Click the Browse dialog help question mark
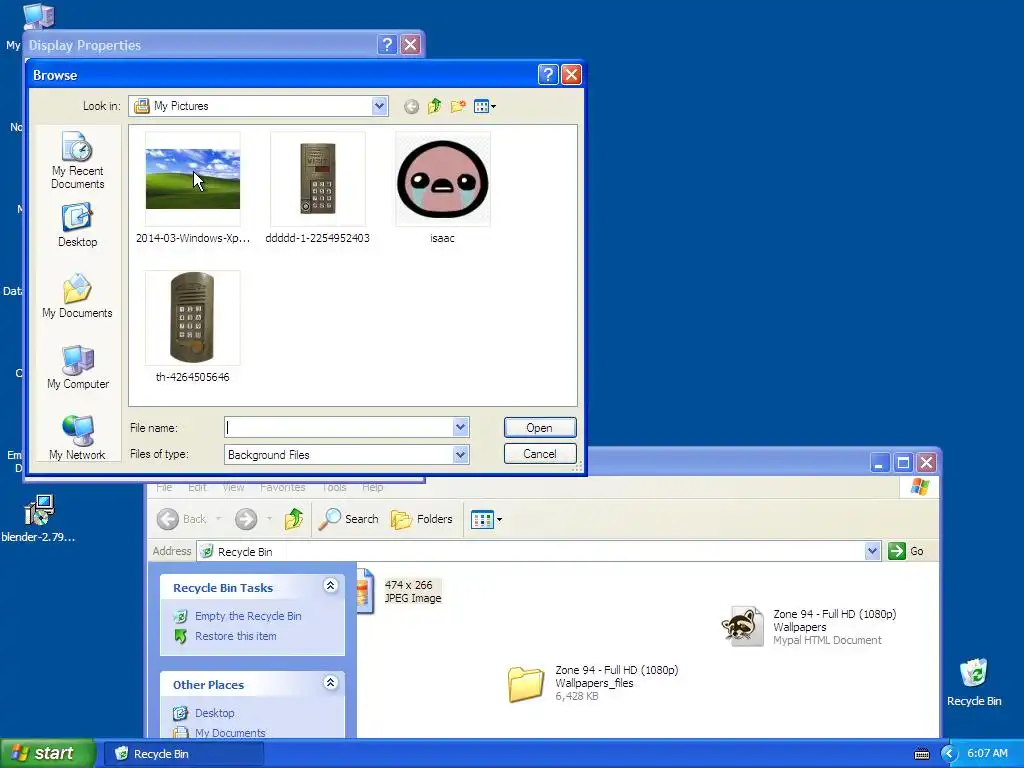1024x768 pixels. pyautogui.click(x=547, y=74)
